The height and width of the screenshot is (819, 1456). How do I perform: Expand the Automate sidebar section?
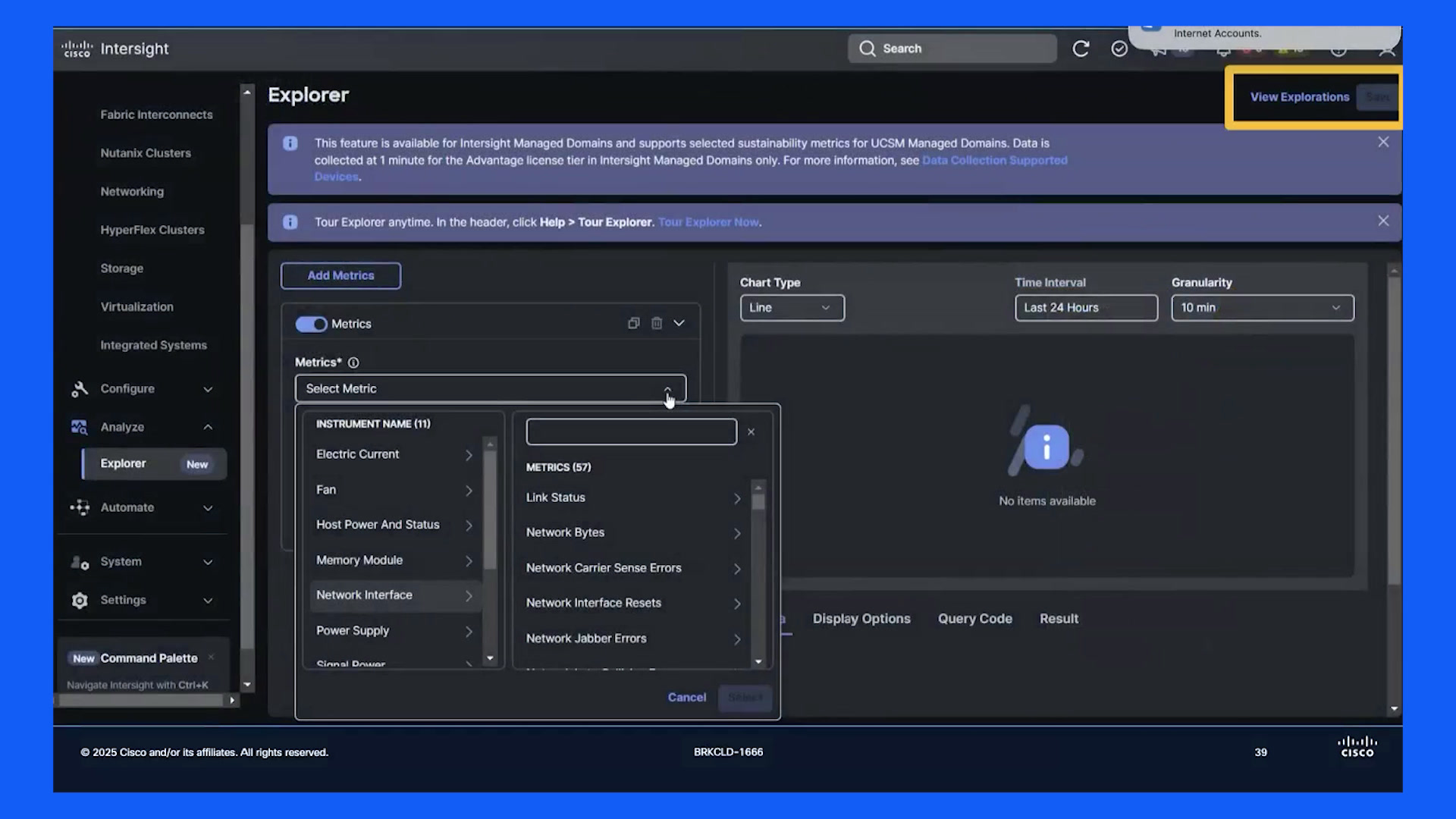pyautogui.click(x=208, y=508)
